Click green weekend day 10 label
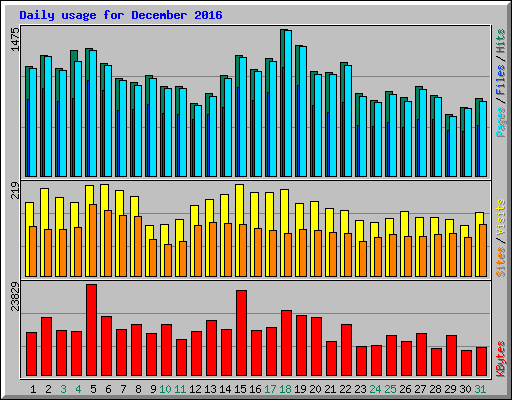 (165, 389)
